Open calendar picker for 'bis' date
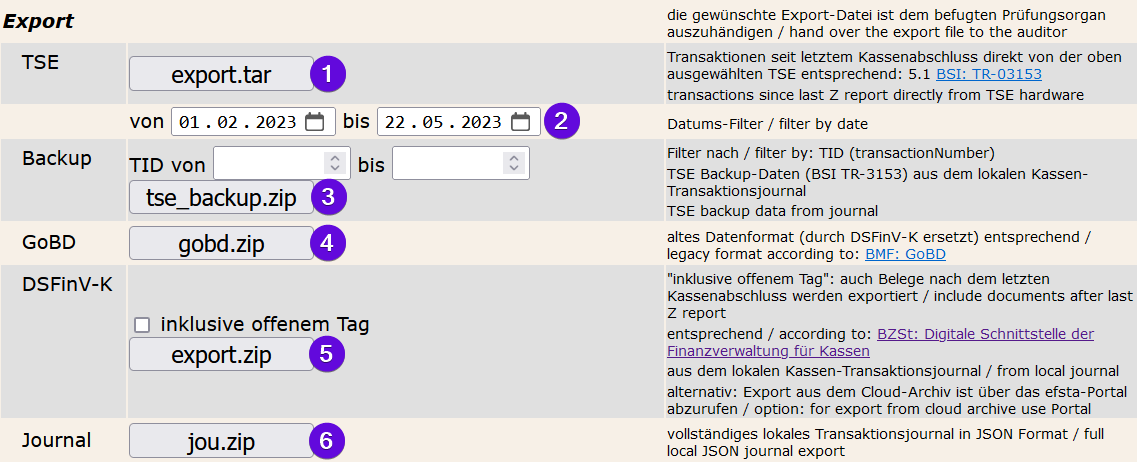Image resolution: width=1137 pixels, height=462 pixels. point(520,122)
